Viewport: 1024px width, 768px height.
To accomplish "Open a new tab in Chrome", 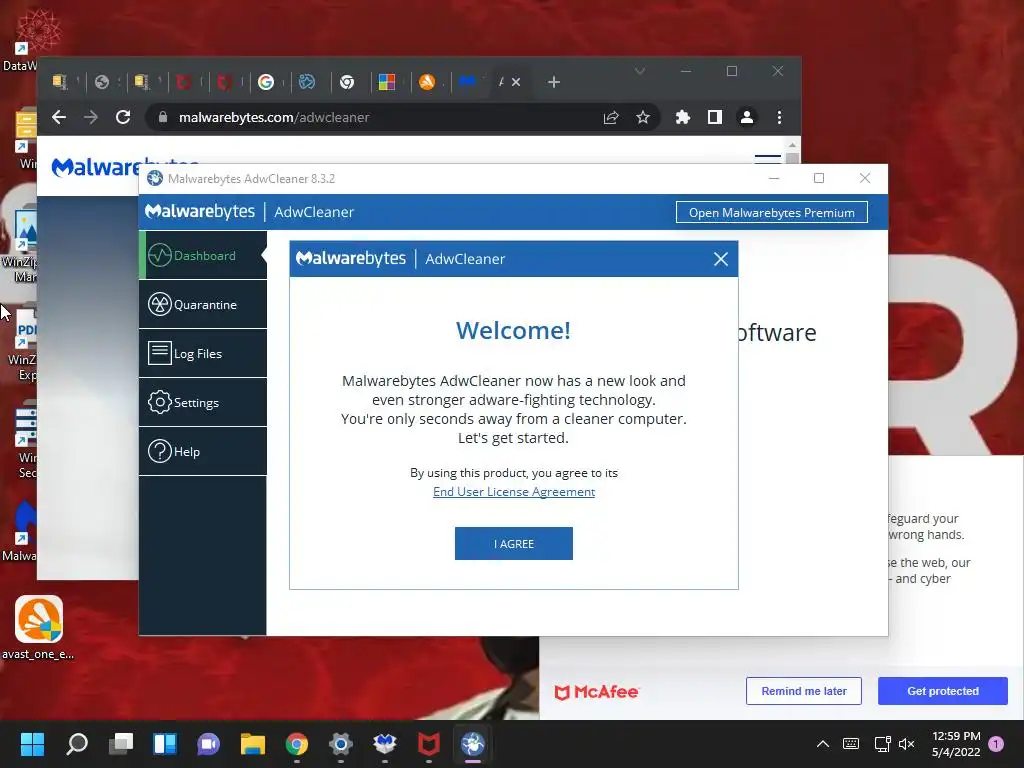I will coord(554,82).
